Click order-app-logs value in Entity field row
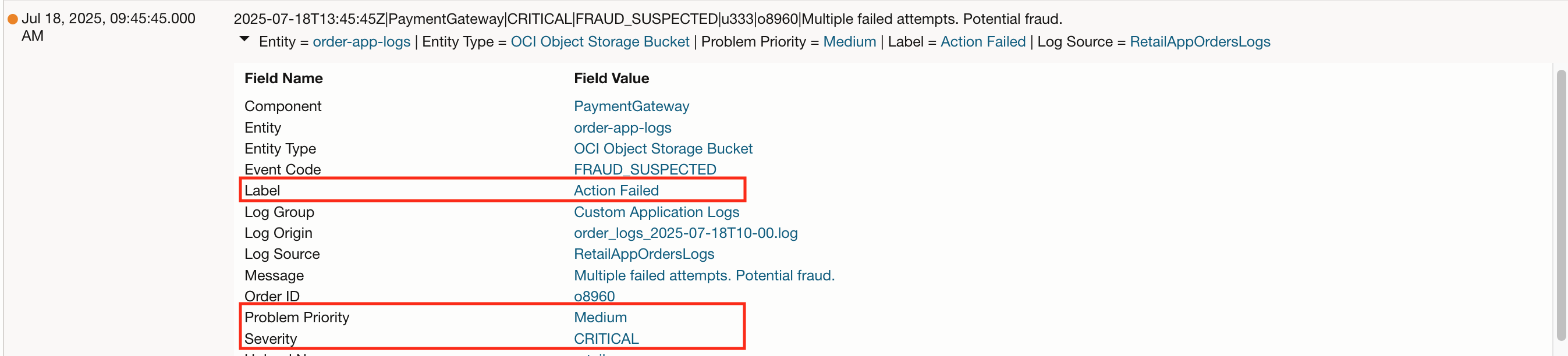Screen dimensions: 1568x356 tap(622, 128)
